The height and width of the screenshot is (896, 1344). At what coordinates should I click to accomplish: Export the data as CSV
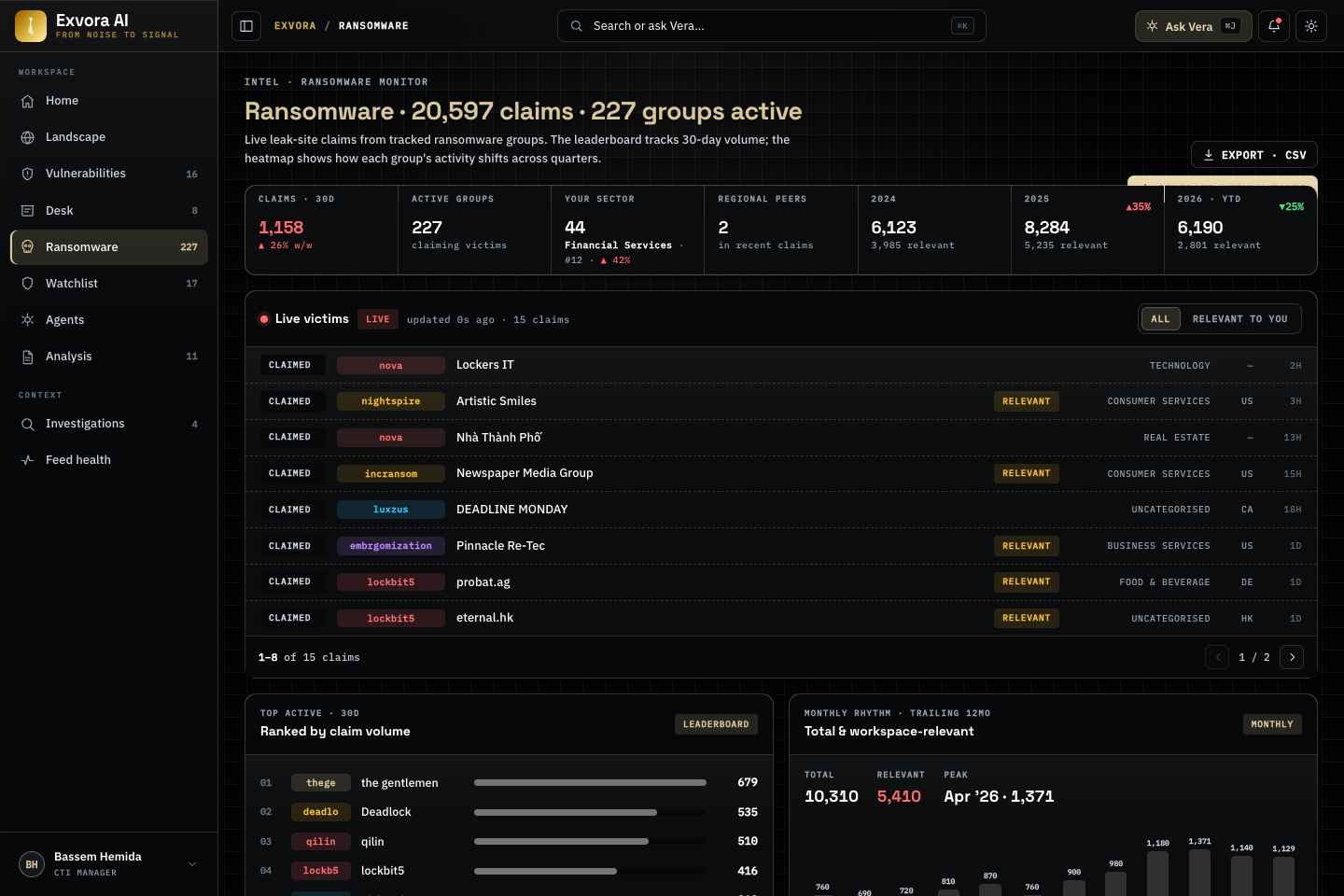coord(1254,155)
